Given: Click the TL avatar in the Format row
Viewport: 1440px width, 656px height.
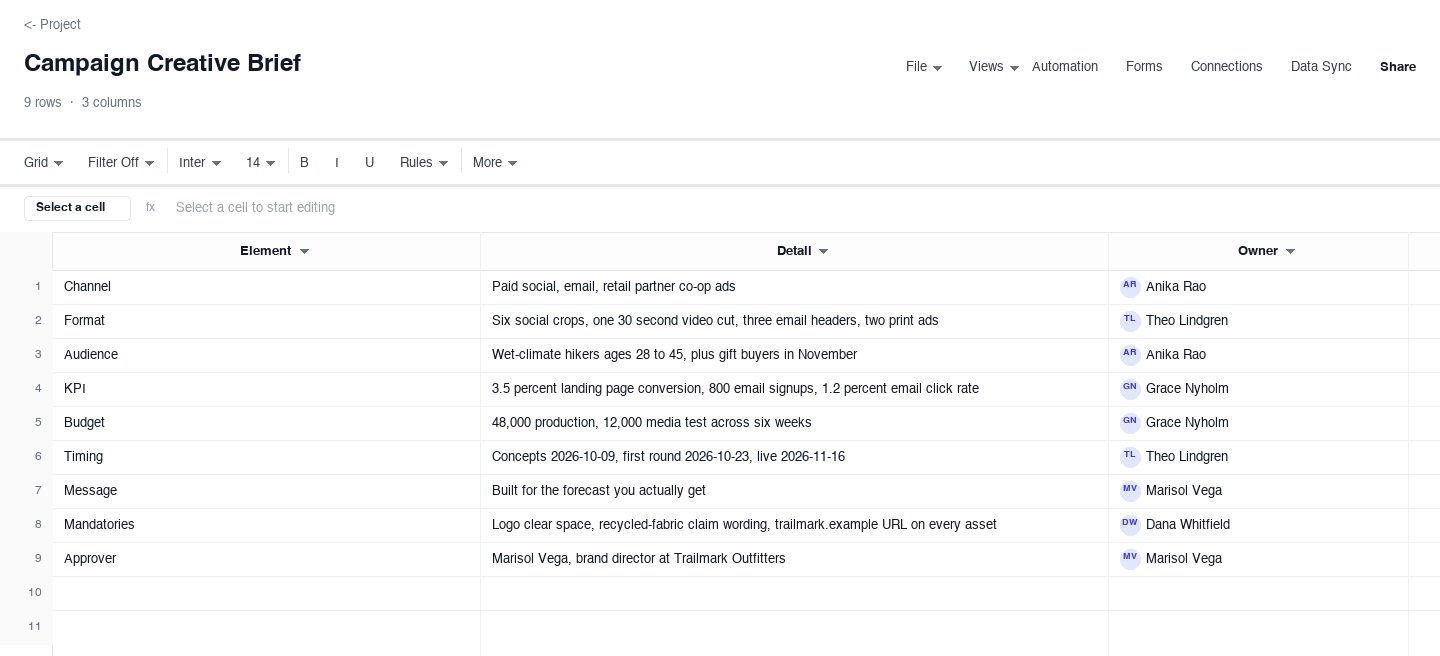Looking at the screenshot, I should pyautogui.click(x=1130, y=321).
